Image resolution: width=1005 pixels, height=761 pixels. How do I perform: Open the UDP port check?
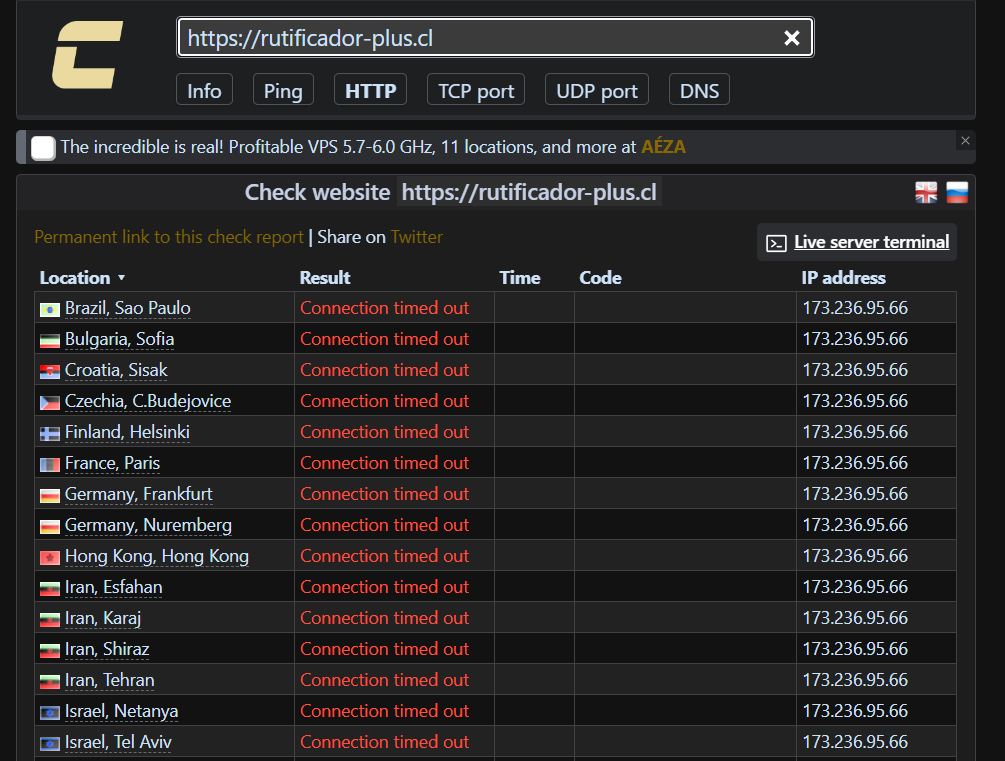(x=597, y=90)
